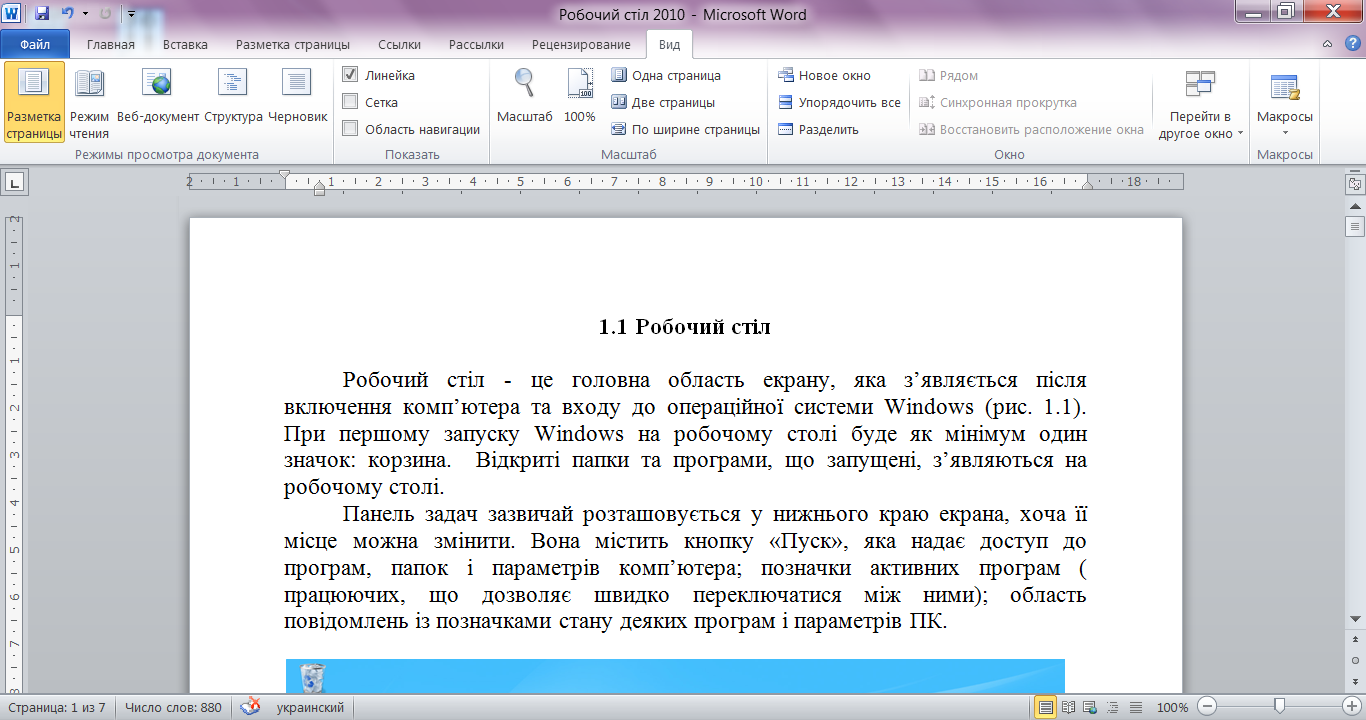The height and width of the screenshot is (720, 1366).
Task: Click the Вид tab
Action: click(x=669, y=44)
